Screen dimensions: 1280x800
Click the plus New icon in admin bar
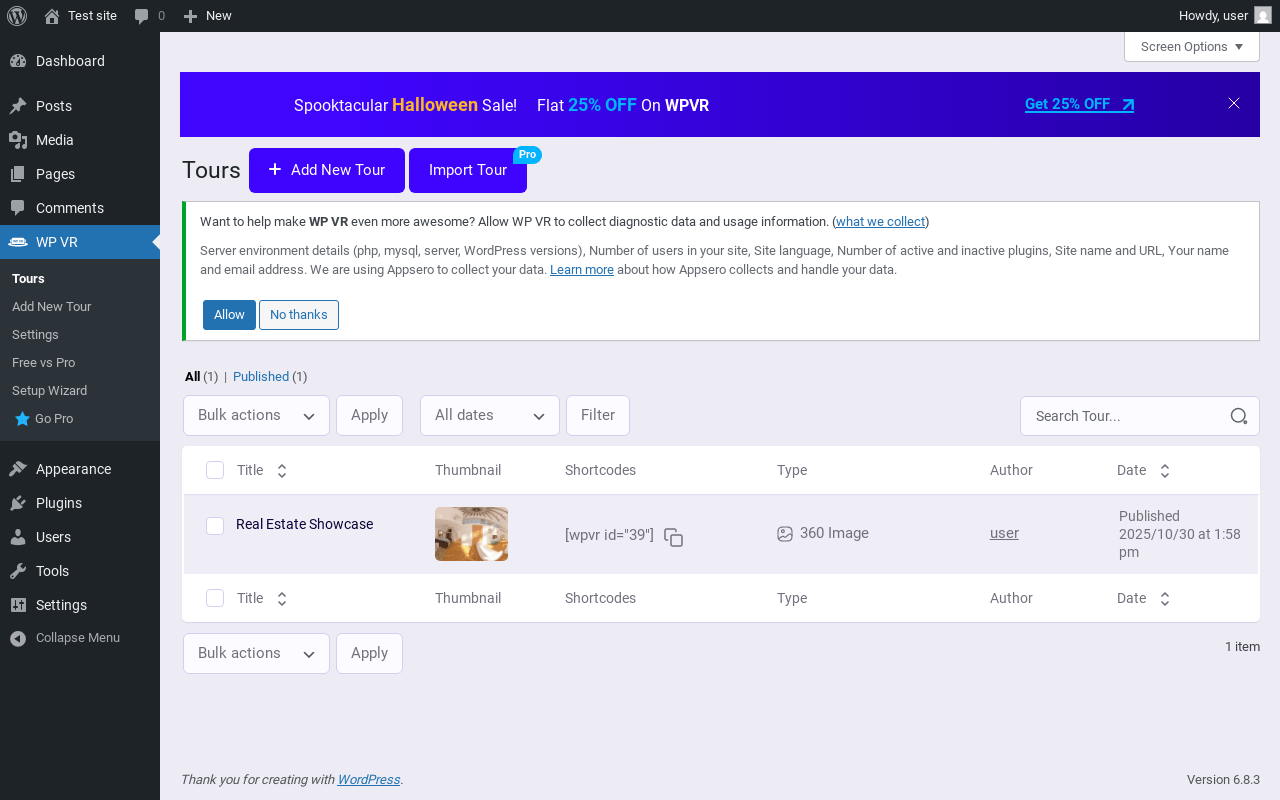(x=190, y=16)
